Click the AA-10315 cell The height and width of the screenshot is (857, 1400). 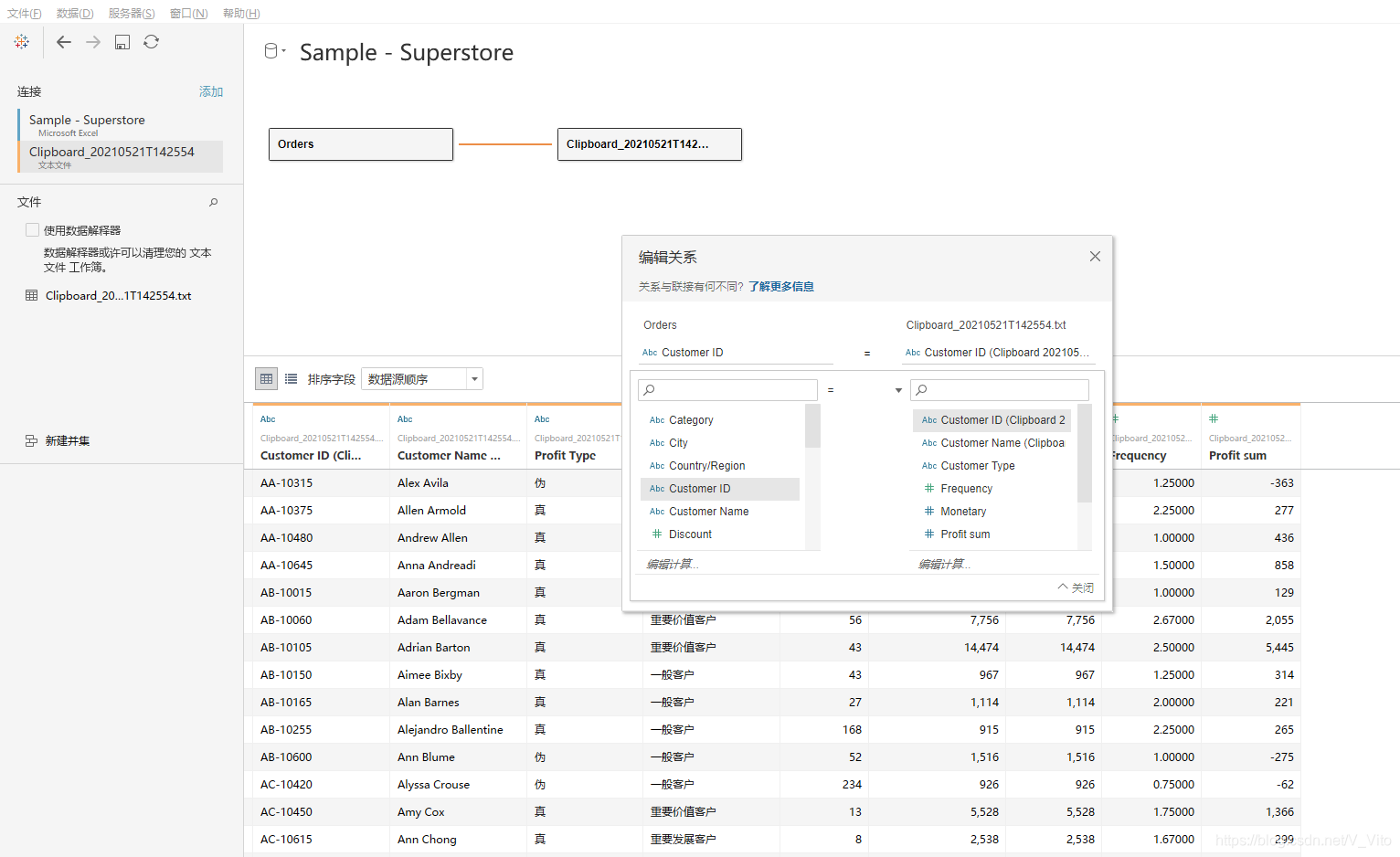click(321, 483)
